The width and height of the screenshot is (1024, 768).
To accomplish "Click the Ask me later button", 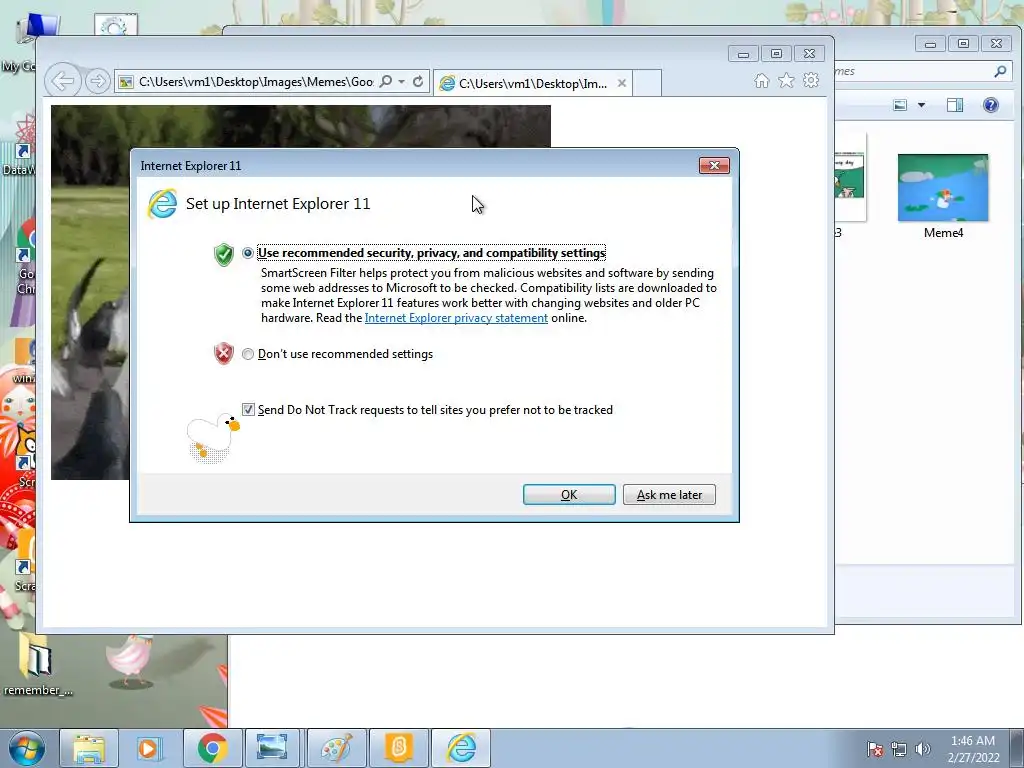I will point(669,494).
